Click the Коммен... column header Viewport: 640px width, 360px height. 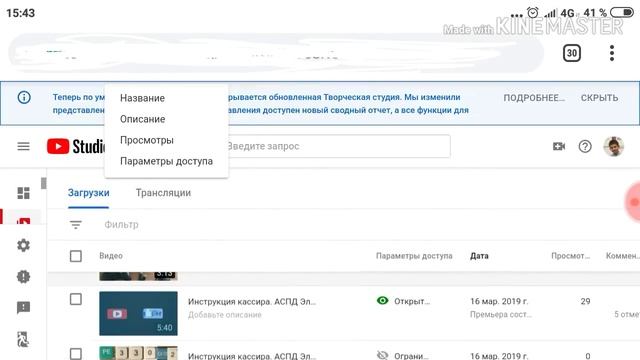coord(623,256)
